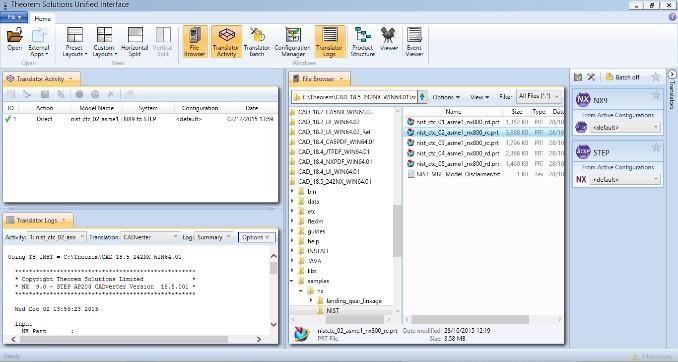Click the file list horizontal scrollbar
The image size is (678, 362).
[x=469, y=320]
